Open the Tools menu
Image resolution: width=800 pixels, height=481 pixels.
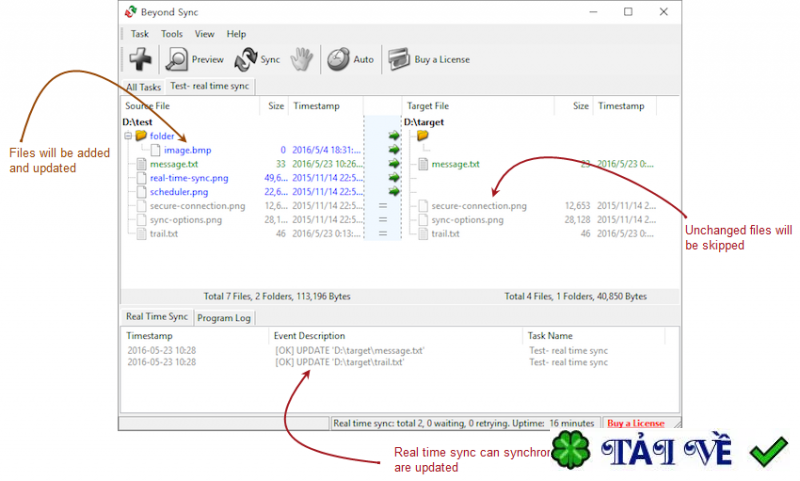[171, 34]
